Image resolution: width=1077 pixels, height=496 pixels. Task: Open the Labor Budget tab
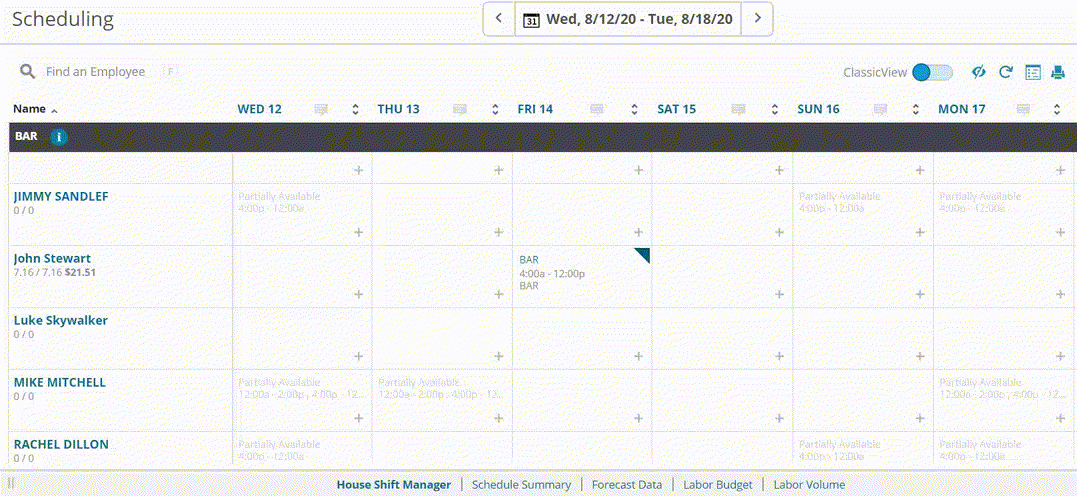[717, 485]
